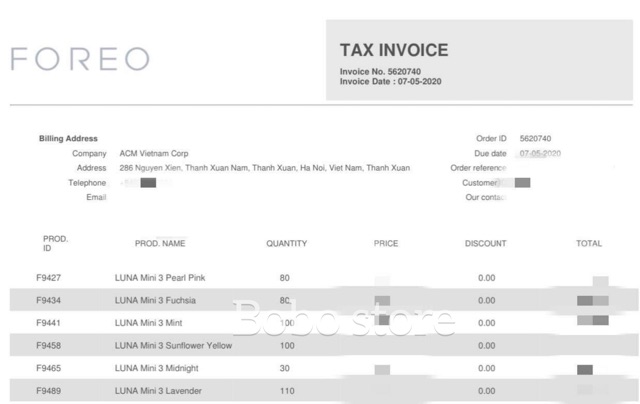Click quantity 80 for Fuchsia
640x404 pixels.
(285, 300)
